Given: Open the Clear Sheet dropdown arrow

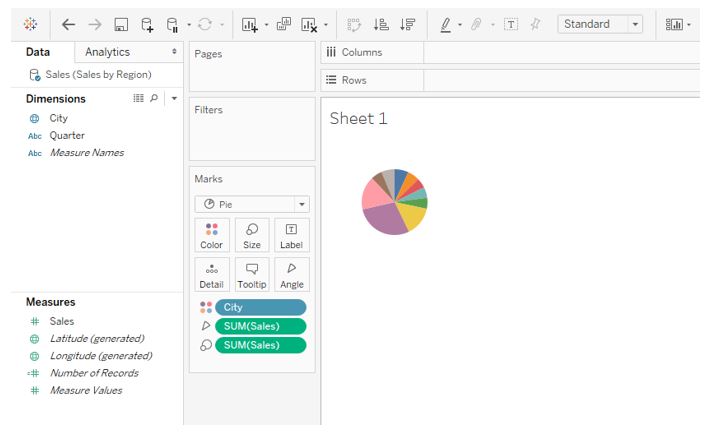Looking at the screenshot, I should (x=326, y=25).
